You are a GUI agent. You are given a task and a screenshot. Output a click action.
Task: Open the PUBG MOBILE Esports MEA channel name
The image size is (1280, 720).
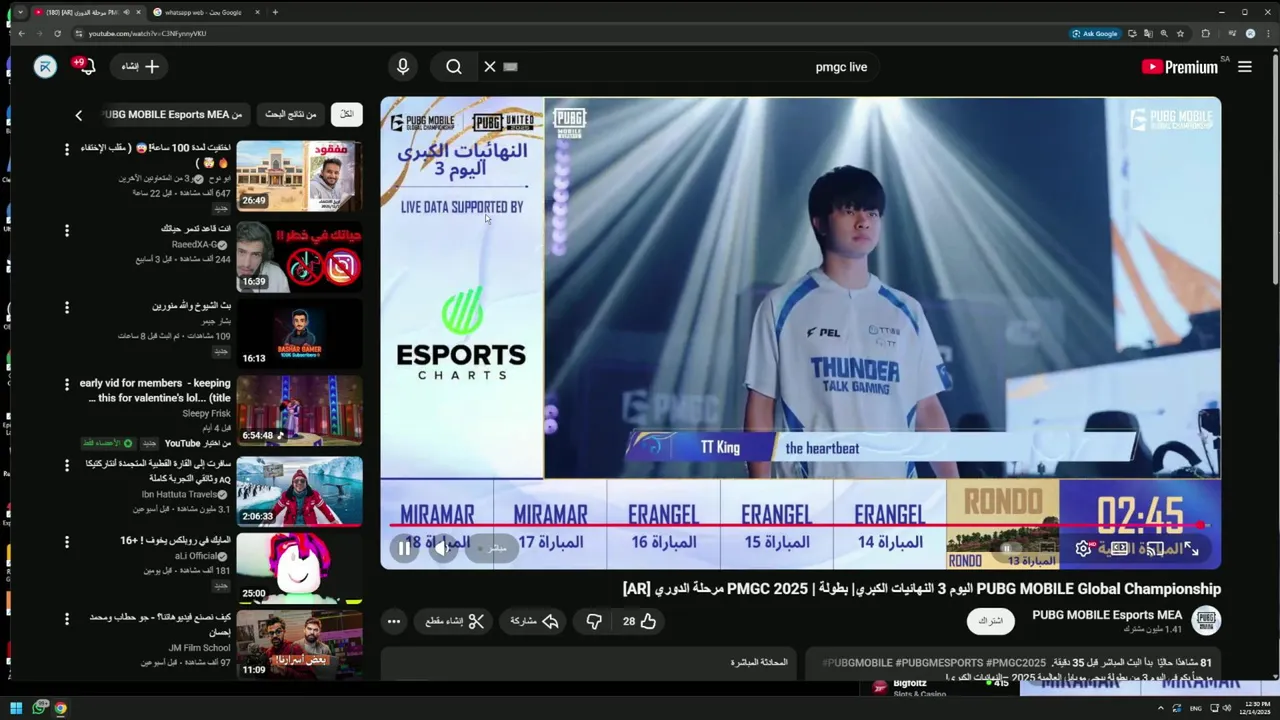click(x=1107, y=615)
